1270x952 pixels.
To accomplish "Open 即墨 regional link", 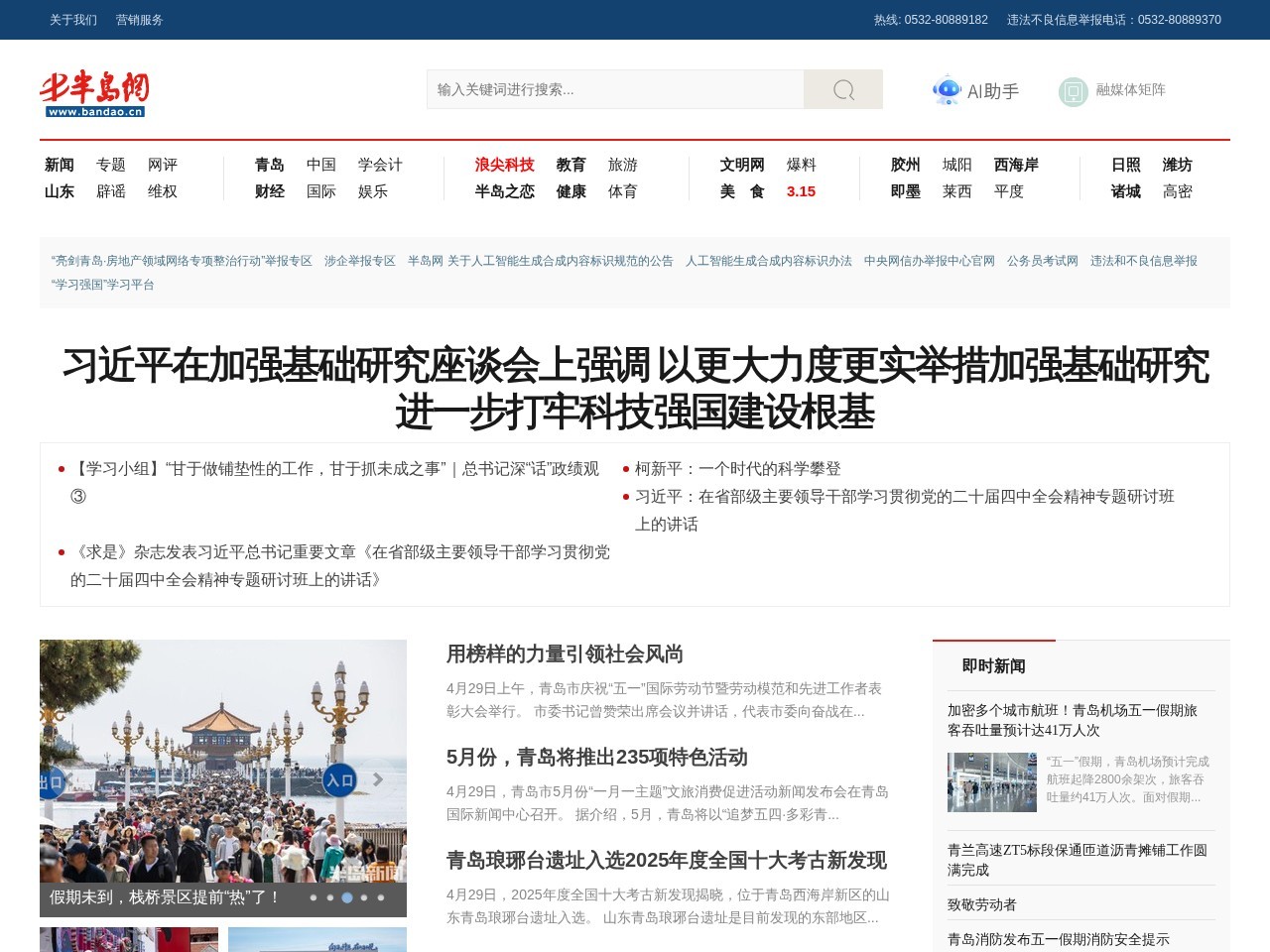I will tap(906, 191).
